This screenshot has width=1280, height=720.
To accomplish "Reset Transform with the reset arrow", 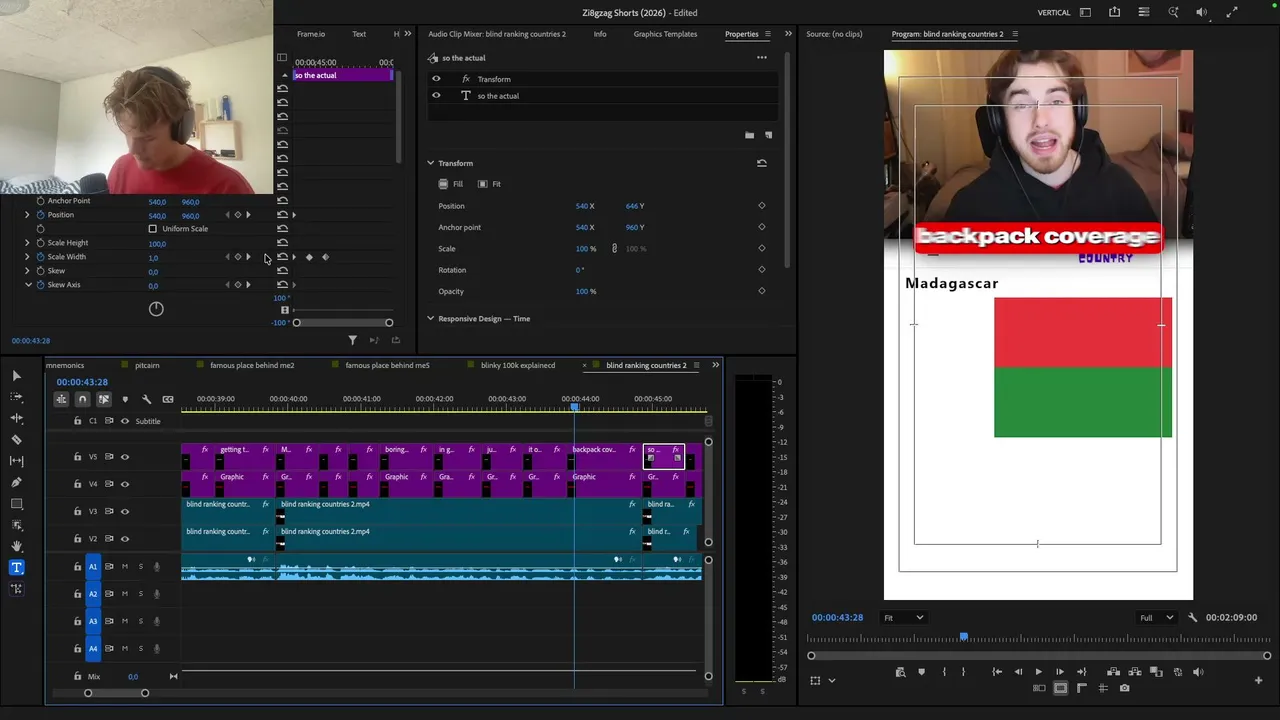I will [762, 163].
